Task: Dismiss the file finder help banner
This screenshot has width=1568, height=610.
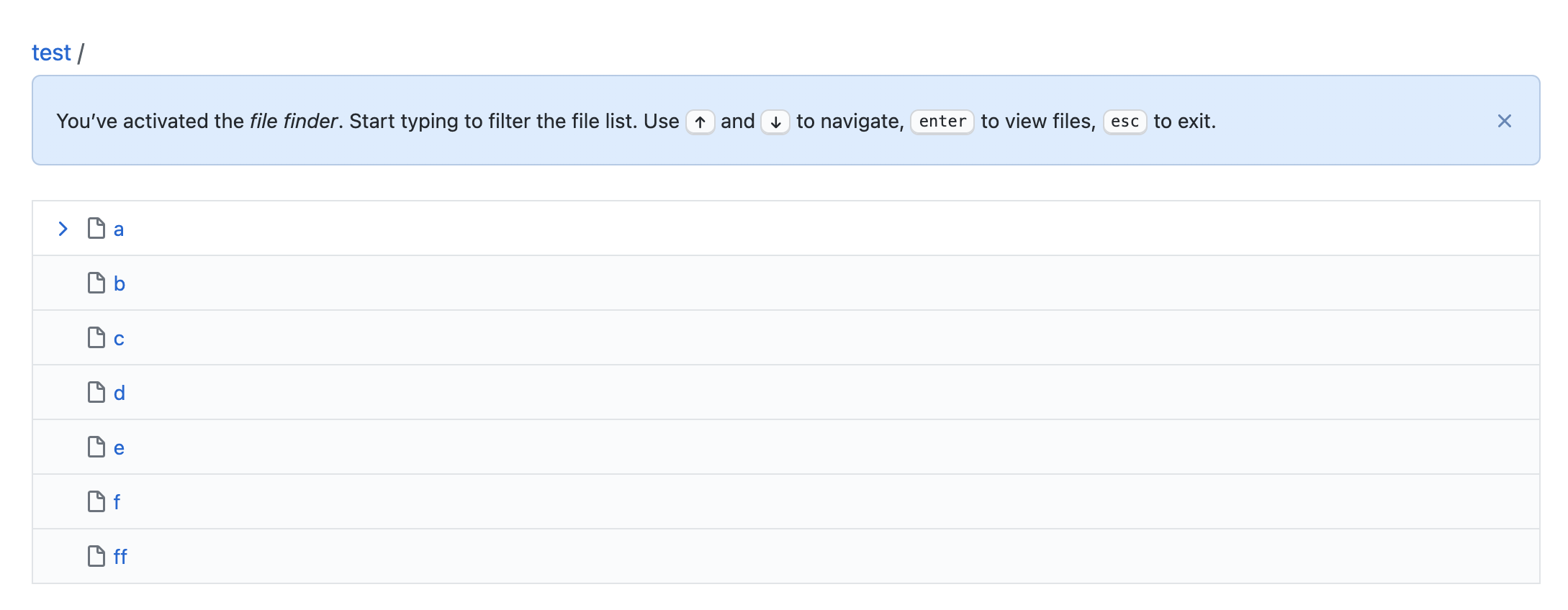Action: [1504, 121]
